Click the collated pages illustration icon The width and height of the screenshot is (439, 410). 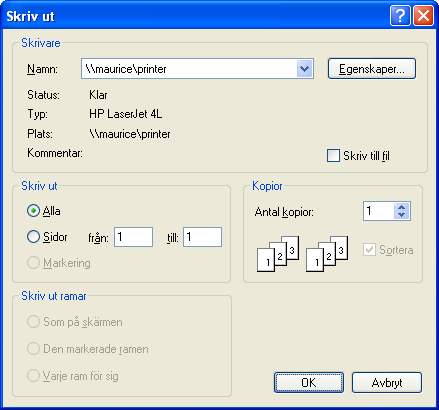coord(278,254)
